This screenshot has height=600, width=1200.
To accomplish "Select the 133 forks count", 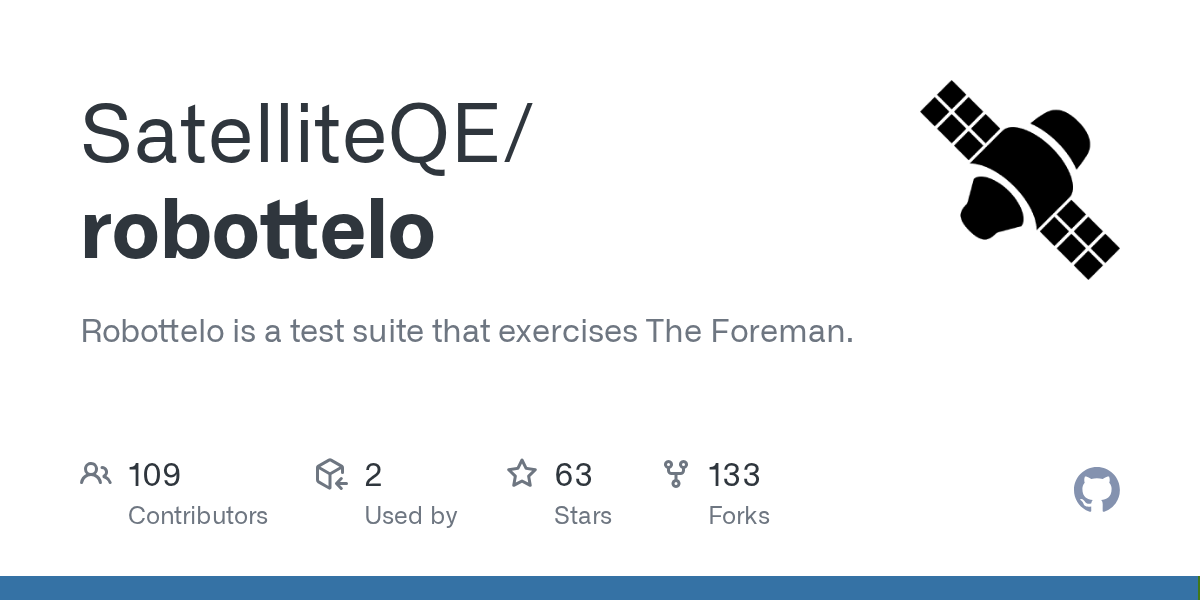I will coord(734,475).
